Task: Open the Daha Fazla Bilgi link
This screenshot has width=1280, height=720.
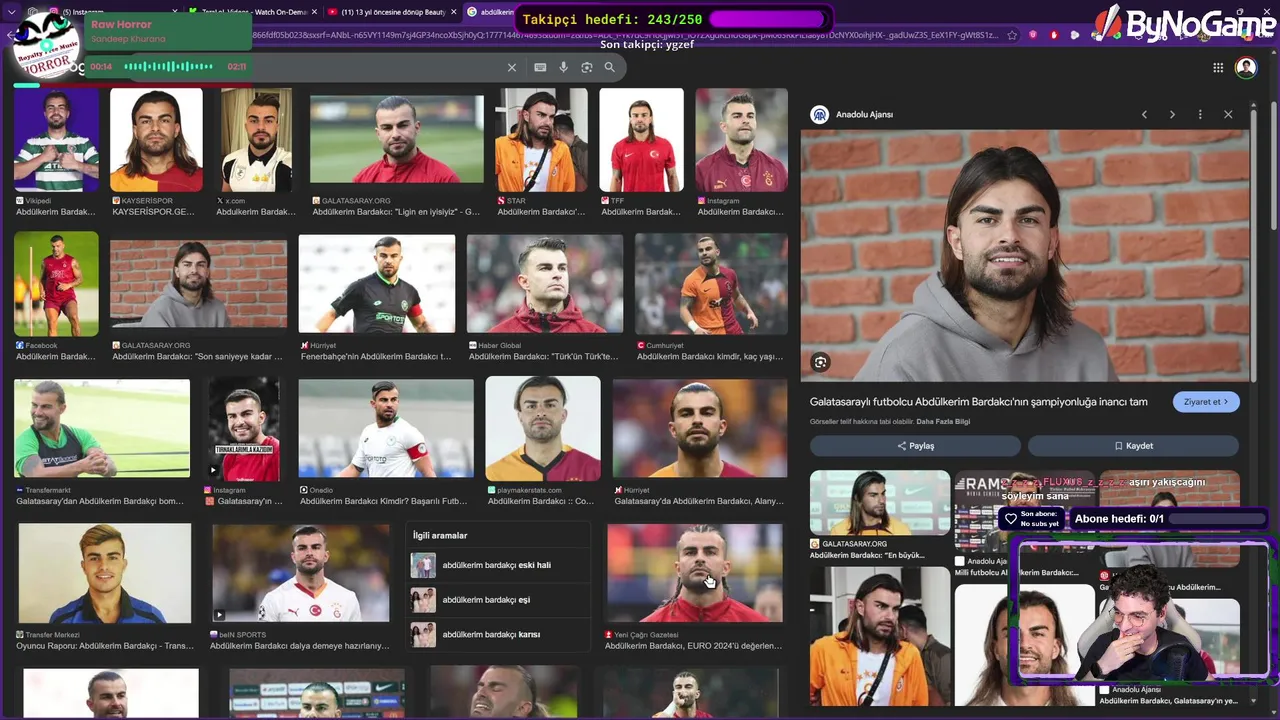Action: 943,422
